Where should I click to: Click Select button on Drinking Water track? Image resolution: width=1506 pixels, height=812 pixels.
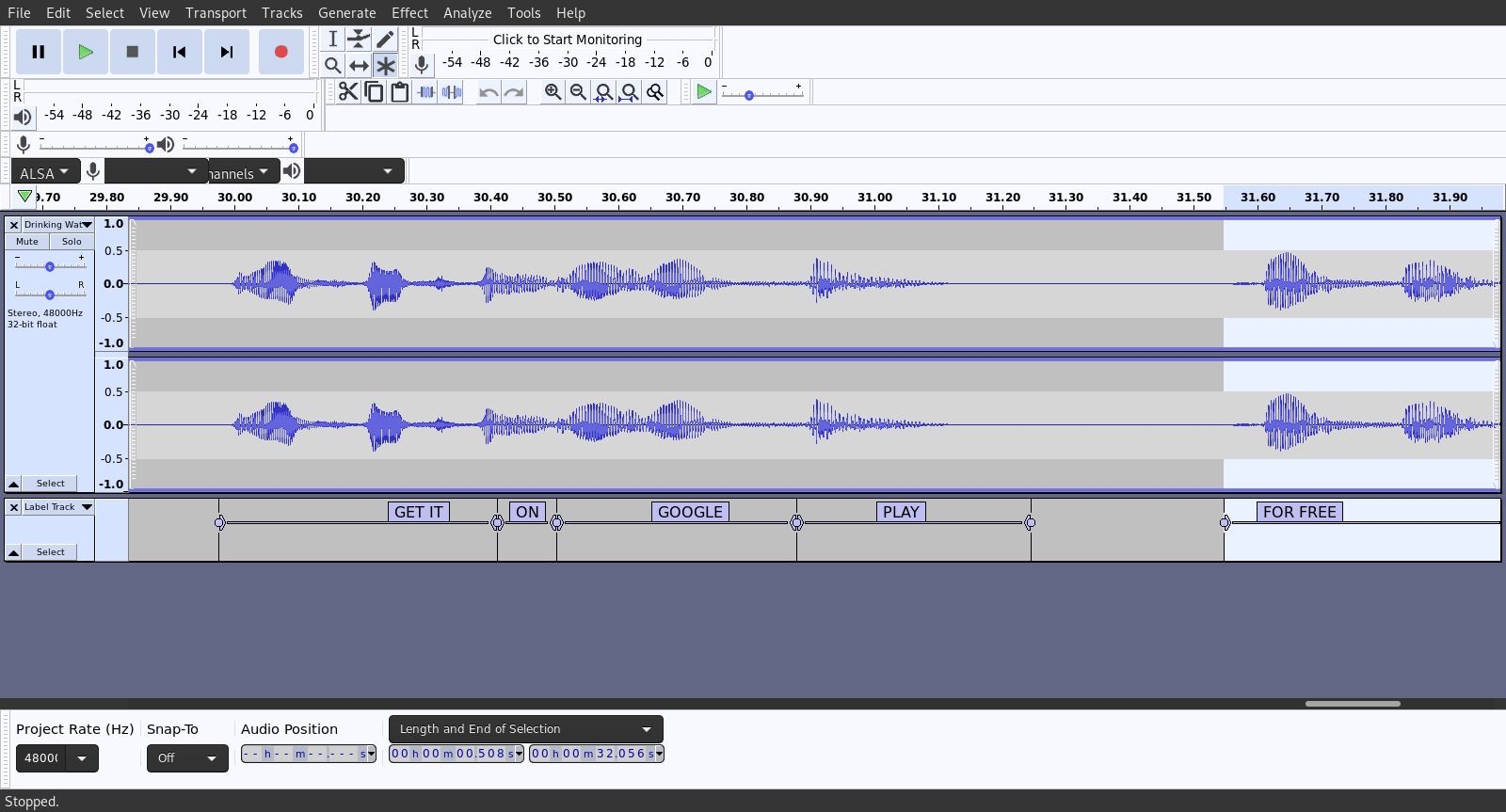coord(51,484)
